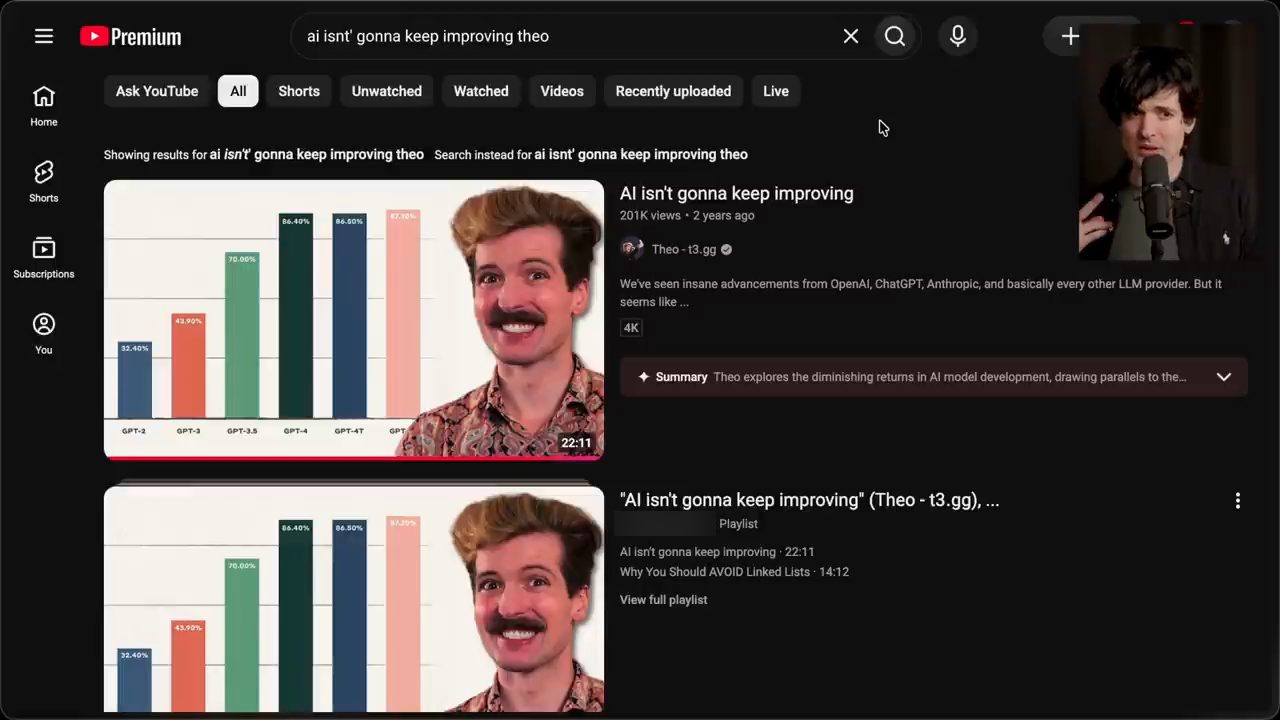Open the You sidebar section
The height and width of the screenshot is (720, 1280).
click(x=43, y=334)
